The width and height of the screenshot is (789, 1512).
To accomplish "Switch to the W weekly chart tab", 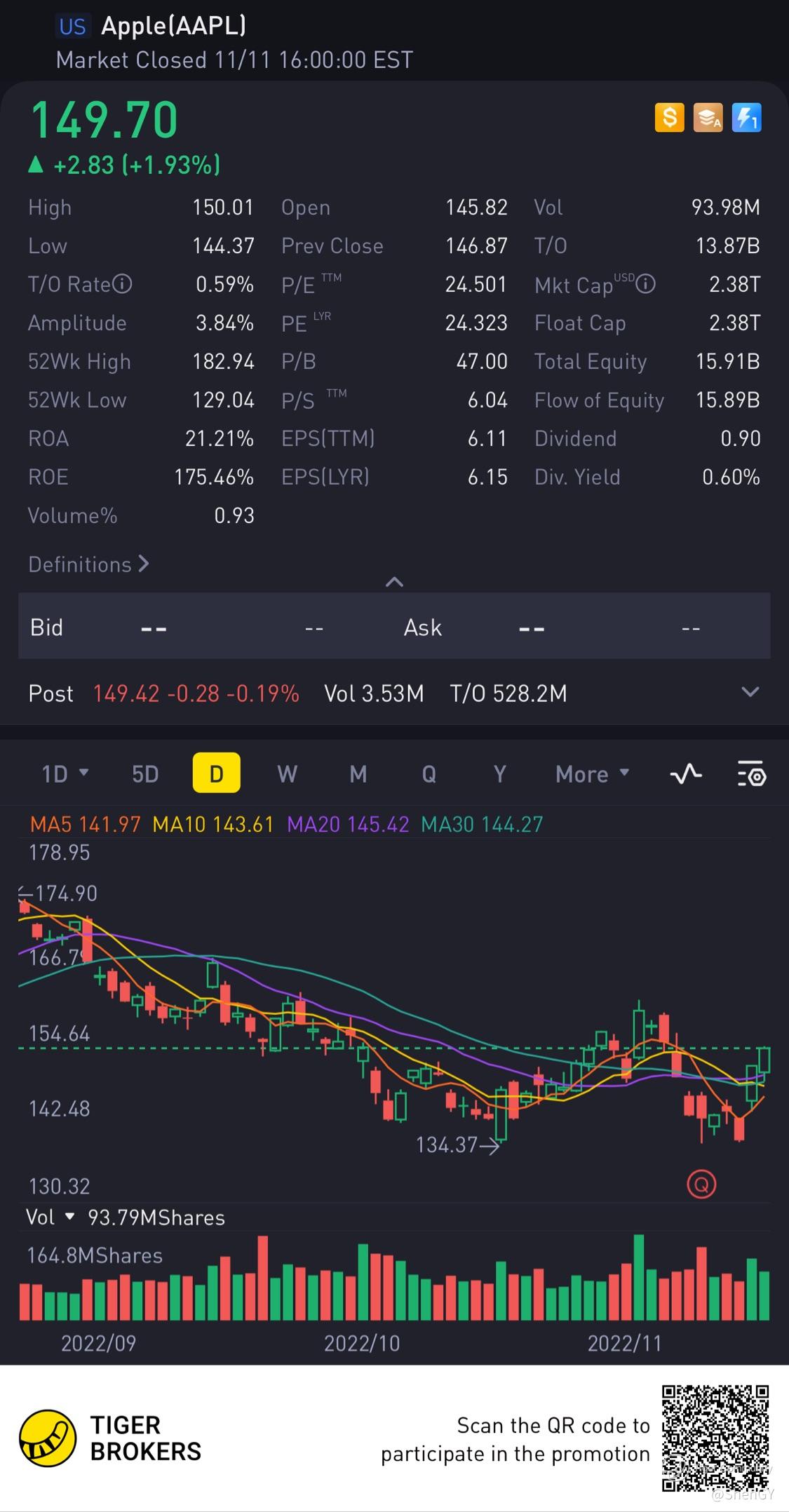I will 288,774.
